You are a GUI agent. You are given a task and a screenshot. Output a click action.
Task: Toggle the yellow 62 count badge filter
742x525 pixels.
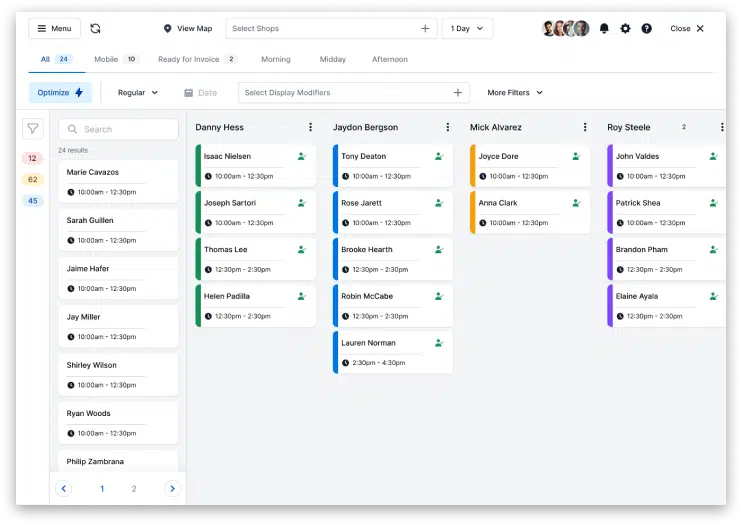click(x=33, y=179)
